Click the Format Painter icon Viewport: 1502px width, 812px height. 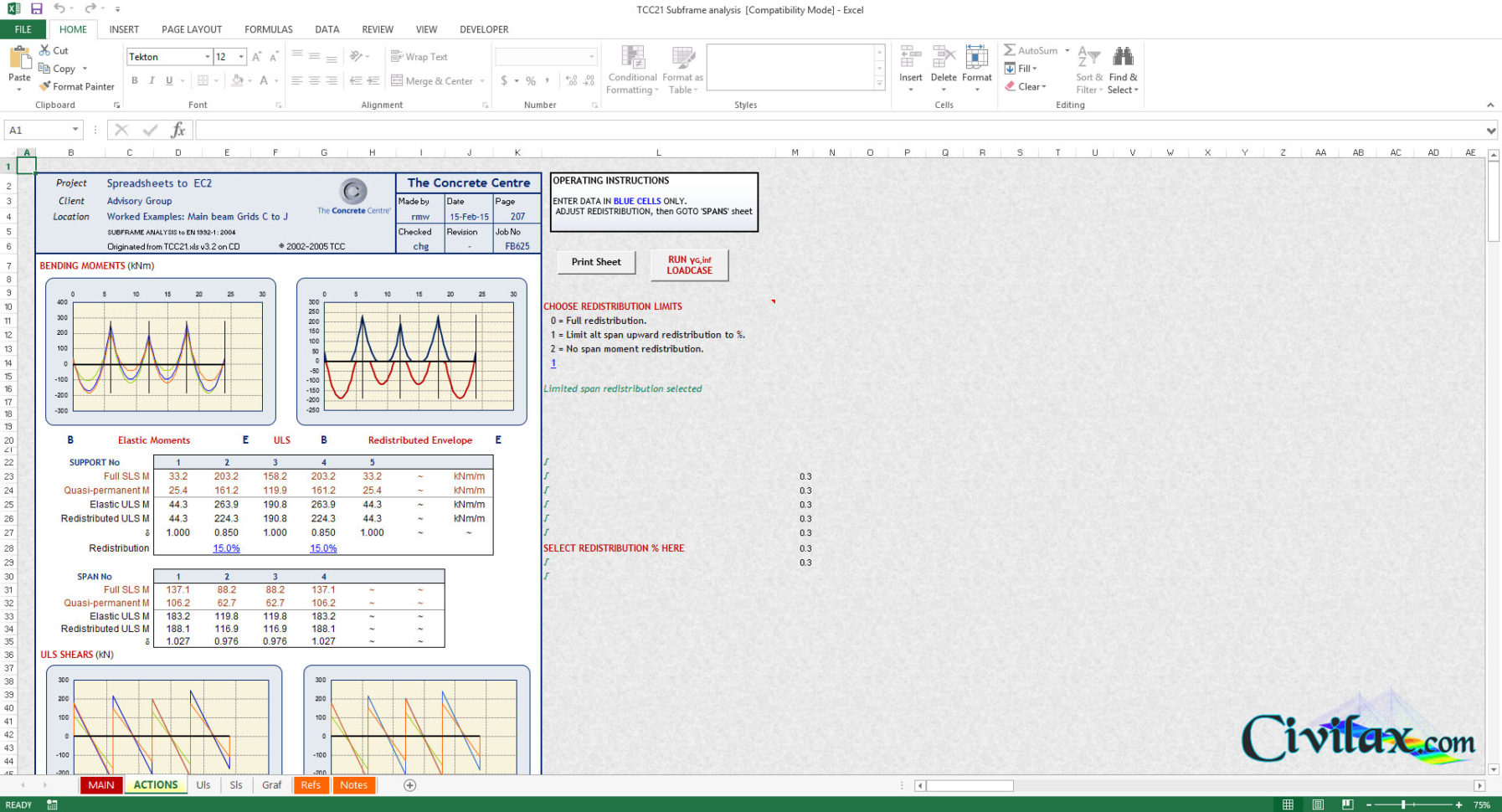[45, 86]
